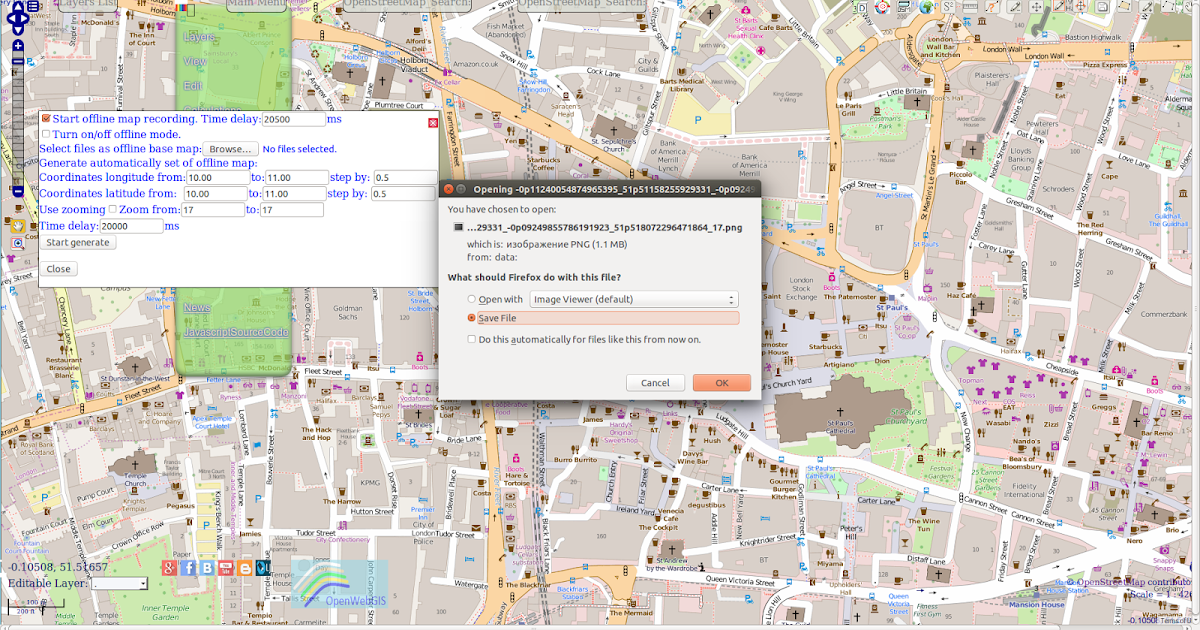
Task: Select the four-arrow move tool in the top toolbar
Action: pyautogui.click(x=1034, y=9)
